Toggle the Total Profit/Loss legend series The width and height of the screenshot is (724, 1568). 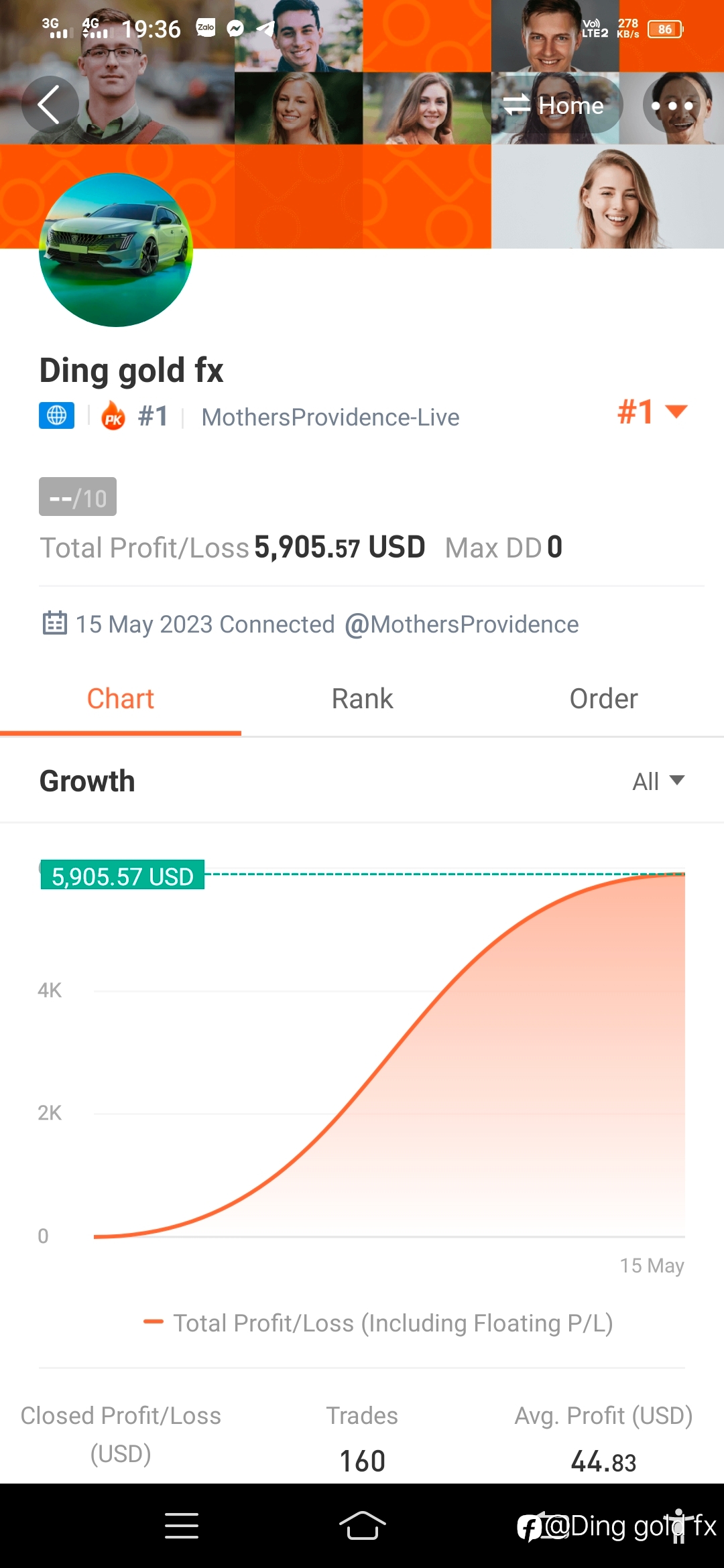[379, 1323]
